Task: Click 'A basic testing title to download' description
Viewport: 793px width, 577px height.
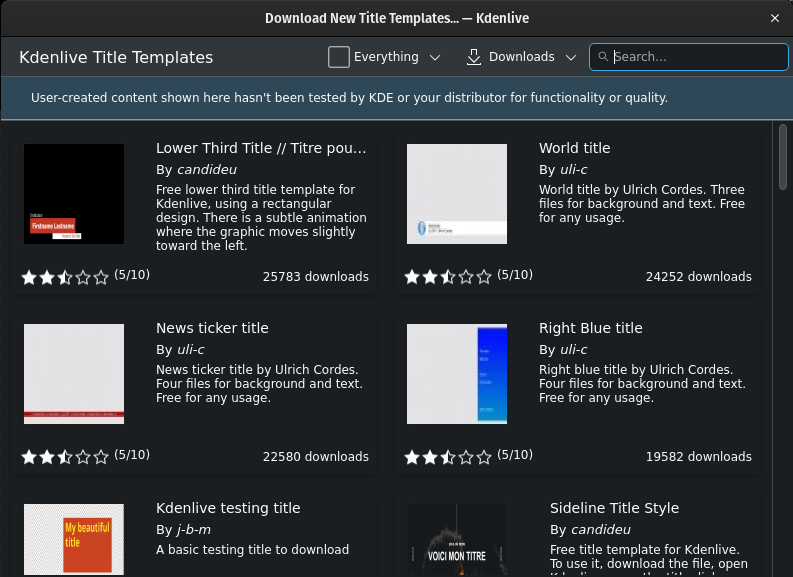Action: pyautogui.click(x=252, y=550)
